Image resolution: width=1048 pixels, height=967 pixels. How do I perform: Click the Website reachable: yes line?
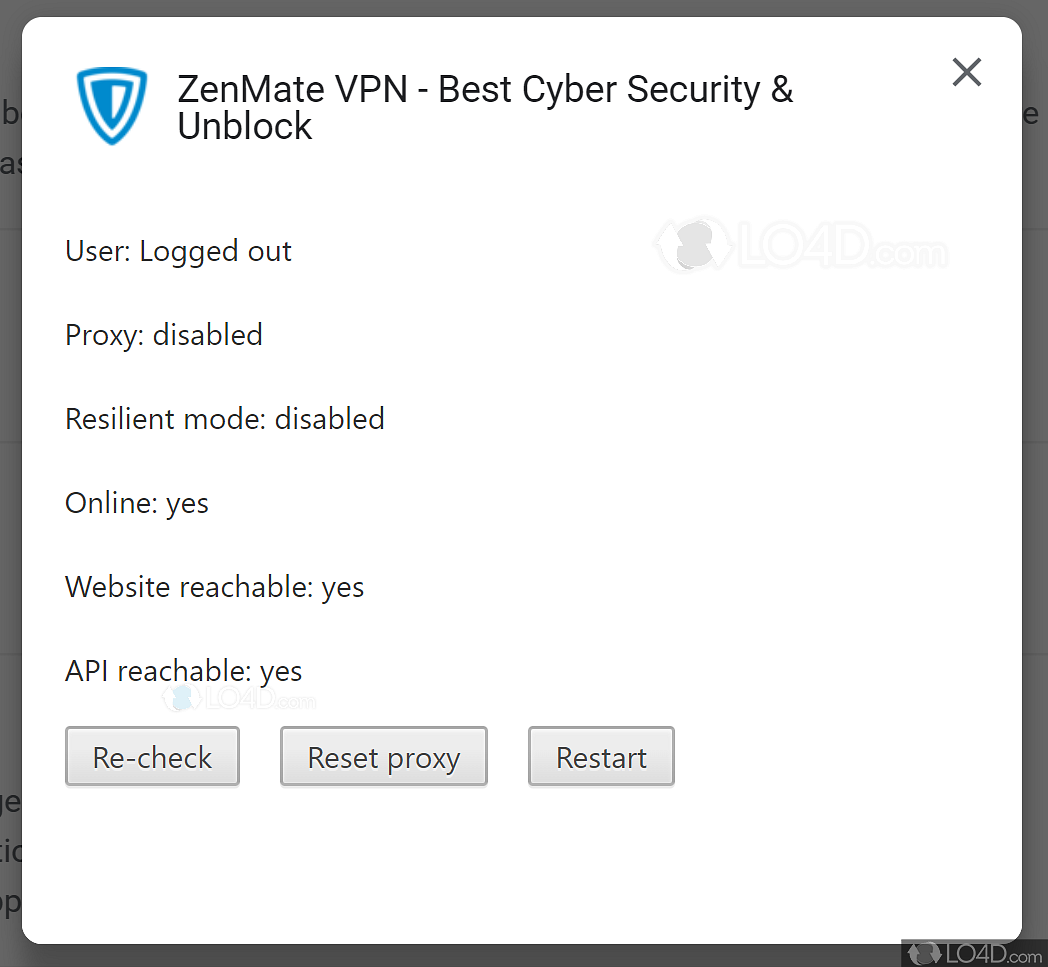click(x=214, y=586)
